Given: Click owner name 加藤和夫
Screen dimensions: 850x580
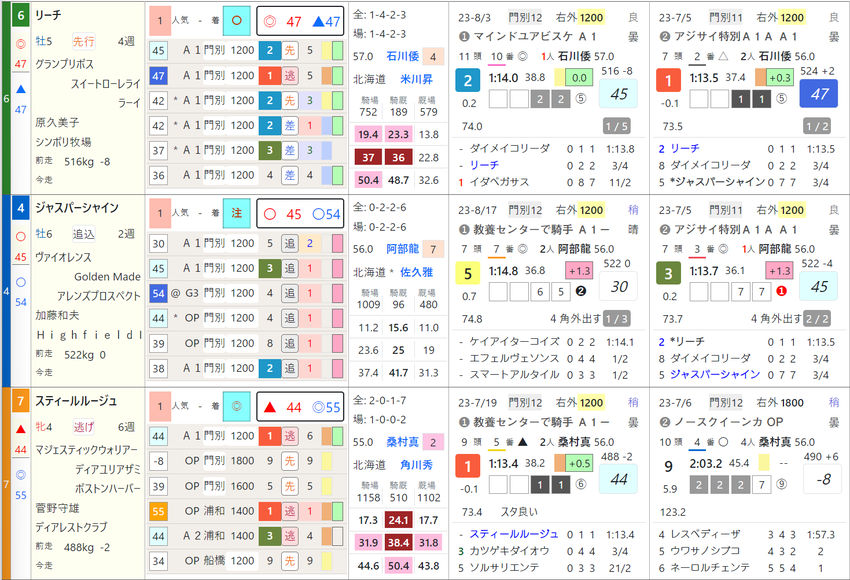Looking at the screenshot, I should tap(57, 315).
